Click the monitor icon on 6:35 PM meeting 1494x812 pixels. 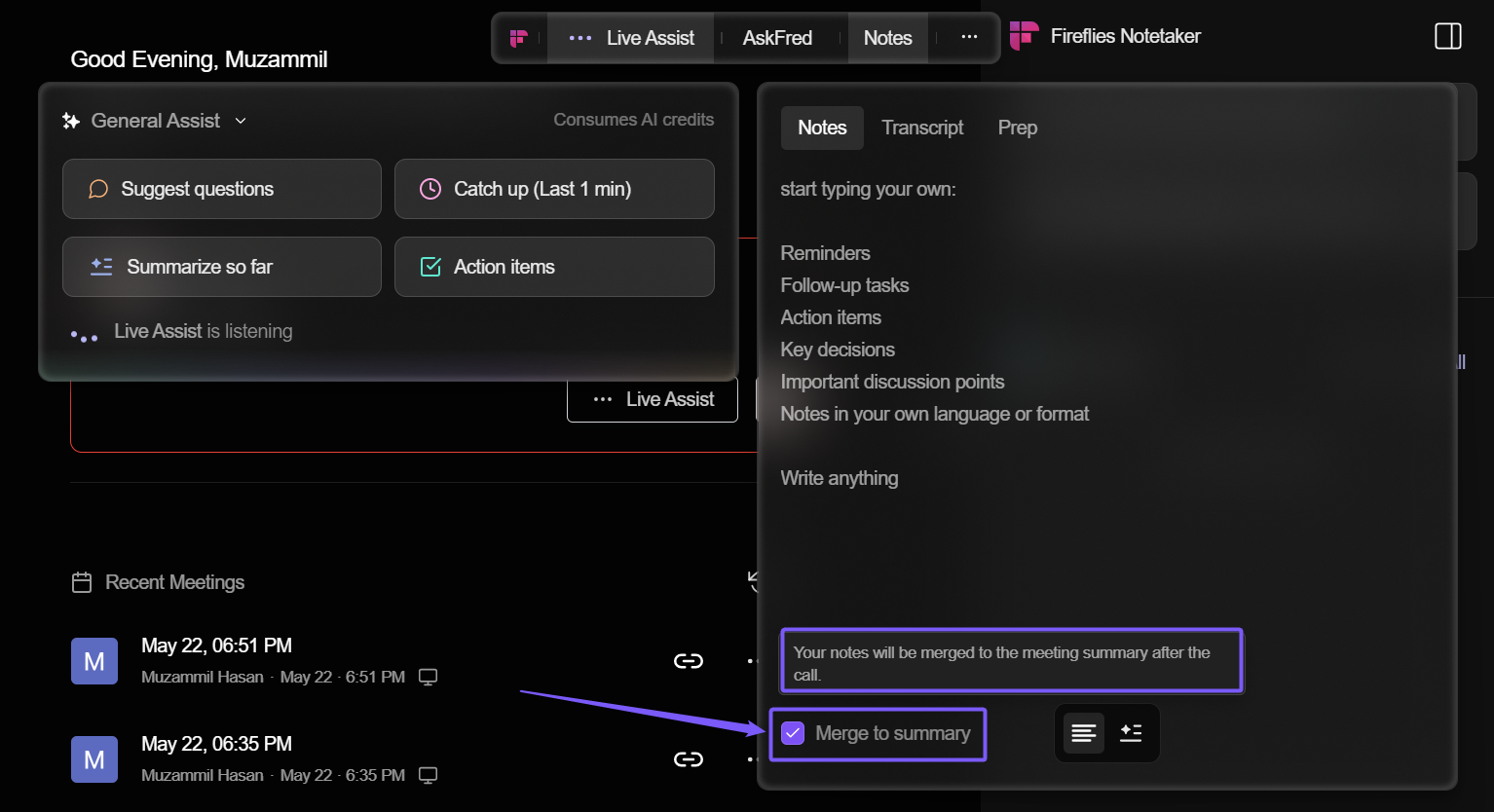(428, 775)
